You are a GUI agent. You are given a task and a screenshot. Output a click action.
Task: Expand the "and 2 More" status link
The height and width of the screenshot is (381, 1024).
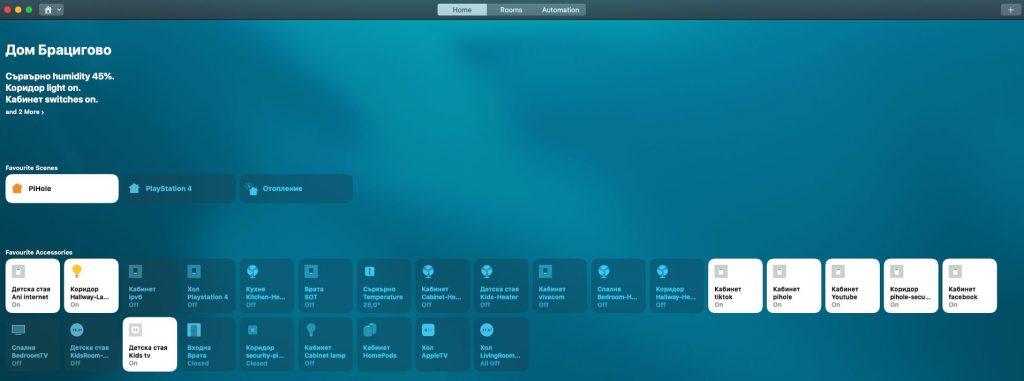click(x=25, y=112)
